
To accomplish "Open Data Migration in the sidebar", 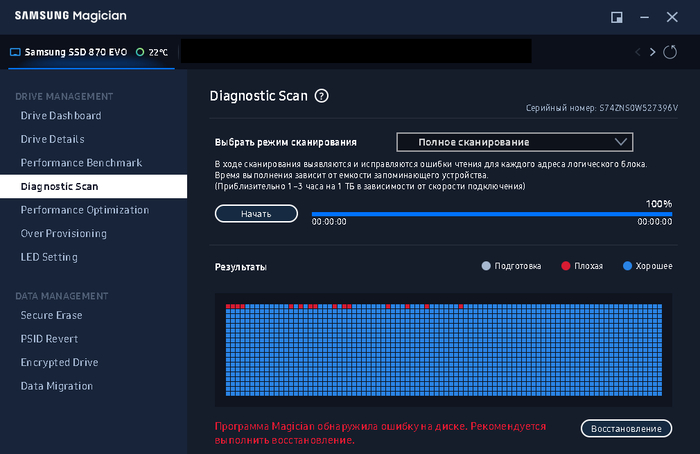I will pyautogui.click(x=57, y=386).
